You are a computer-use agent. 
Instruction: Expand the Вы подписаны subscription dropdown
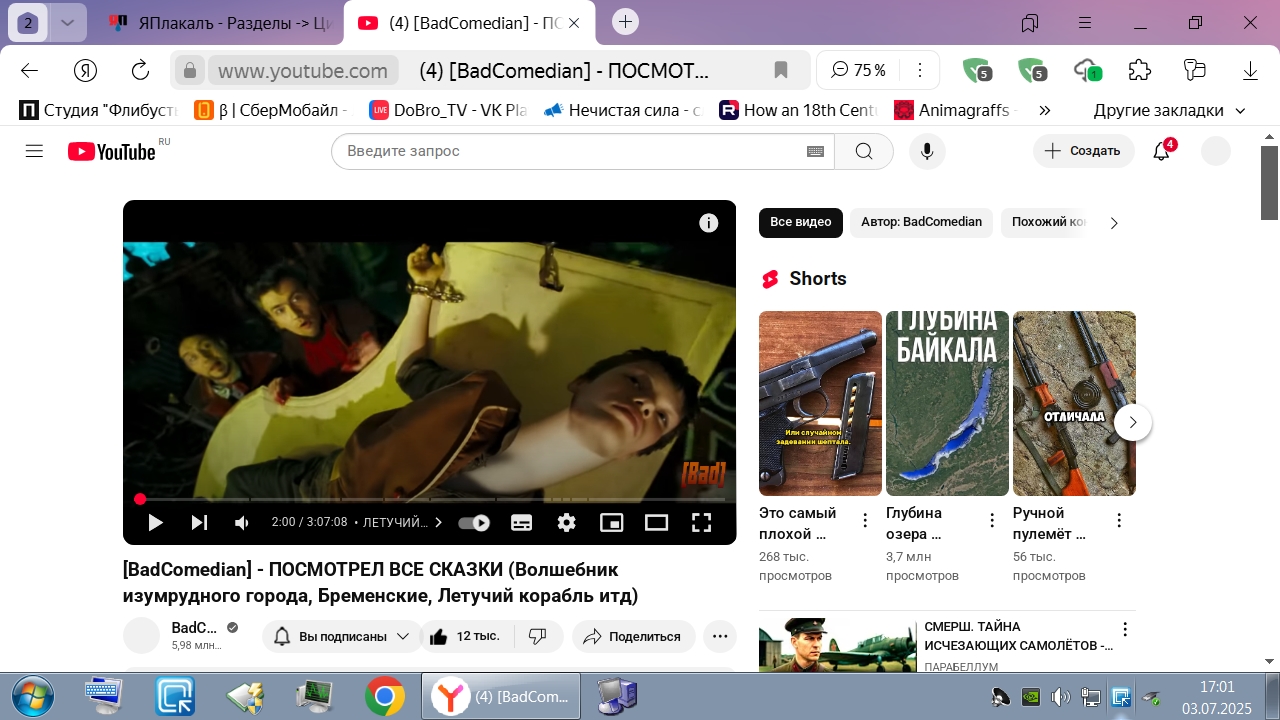pyautogui.click(x=343, y=636)
